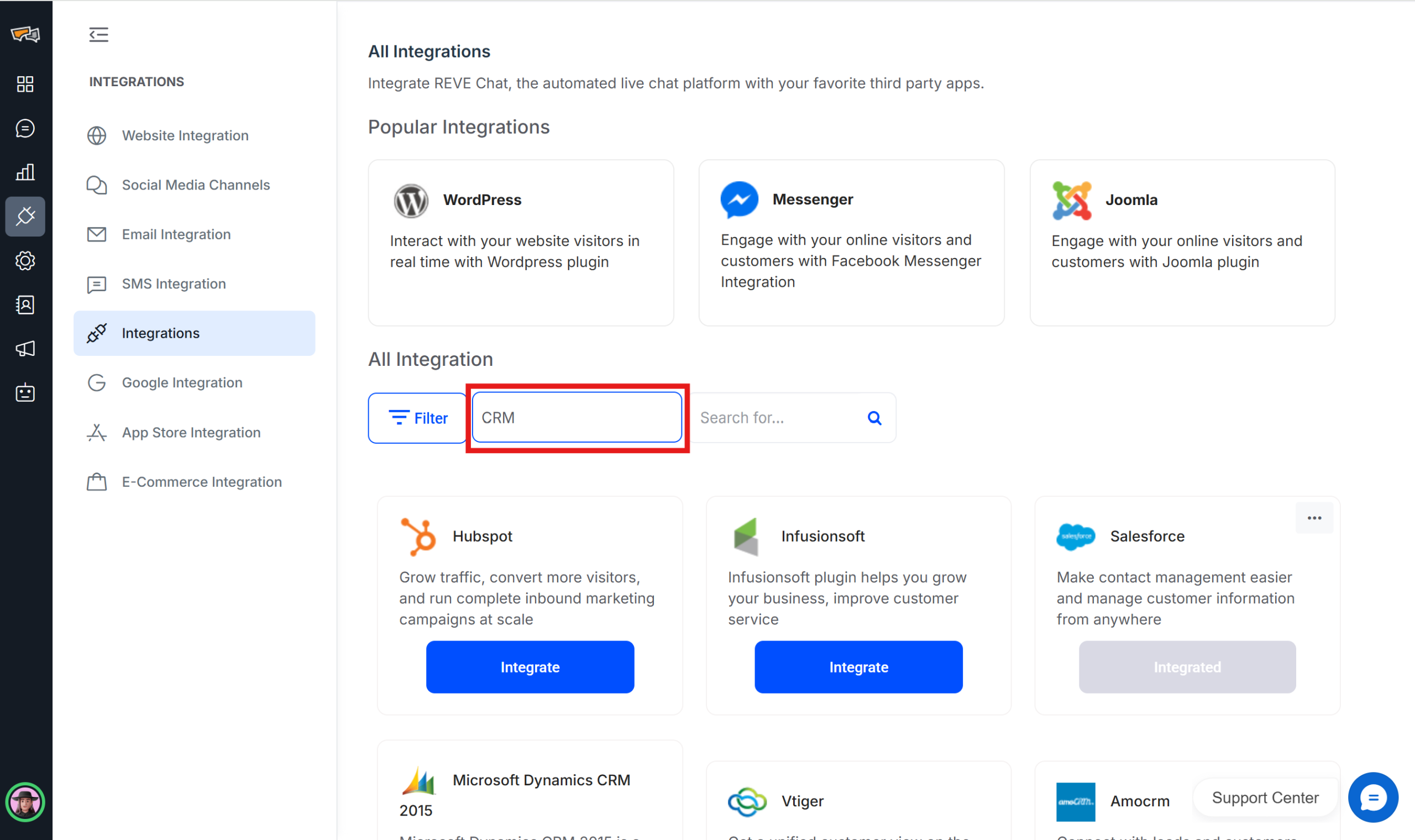This screenshot has height=840, width=1415.
Task: Click the WordPress logo icon
Action: 411,201
